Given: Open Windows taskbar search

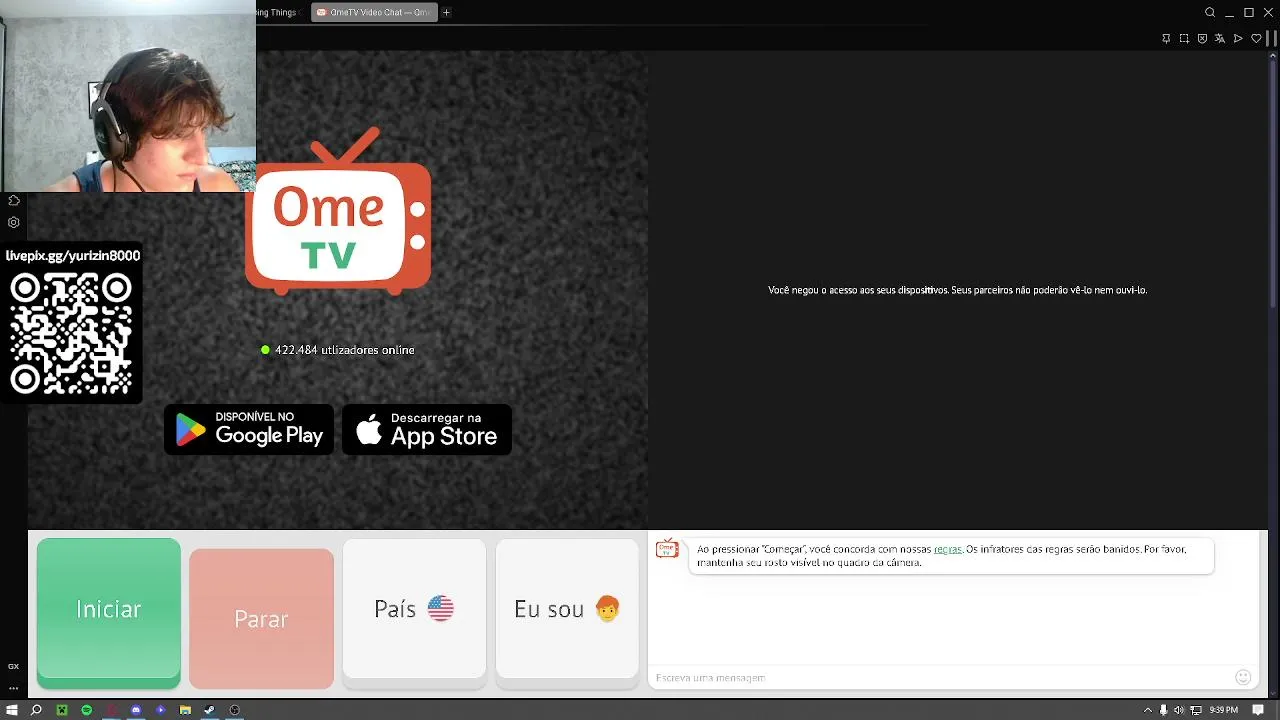Looking at the screenshot, I should click(x=37, y=710).
